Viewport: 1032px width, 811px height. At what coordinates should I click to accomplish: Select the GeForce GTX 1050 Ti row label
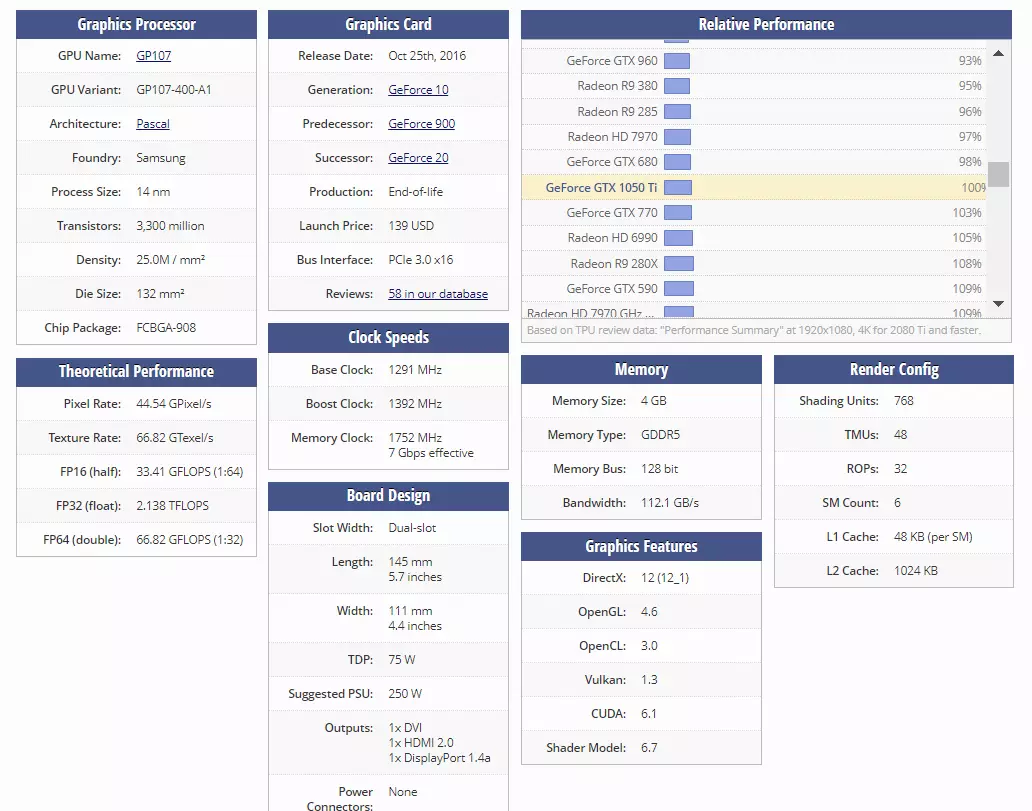[x=601, y=188]
